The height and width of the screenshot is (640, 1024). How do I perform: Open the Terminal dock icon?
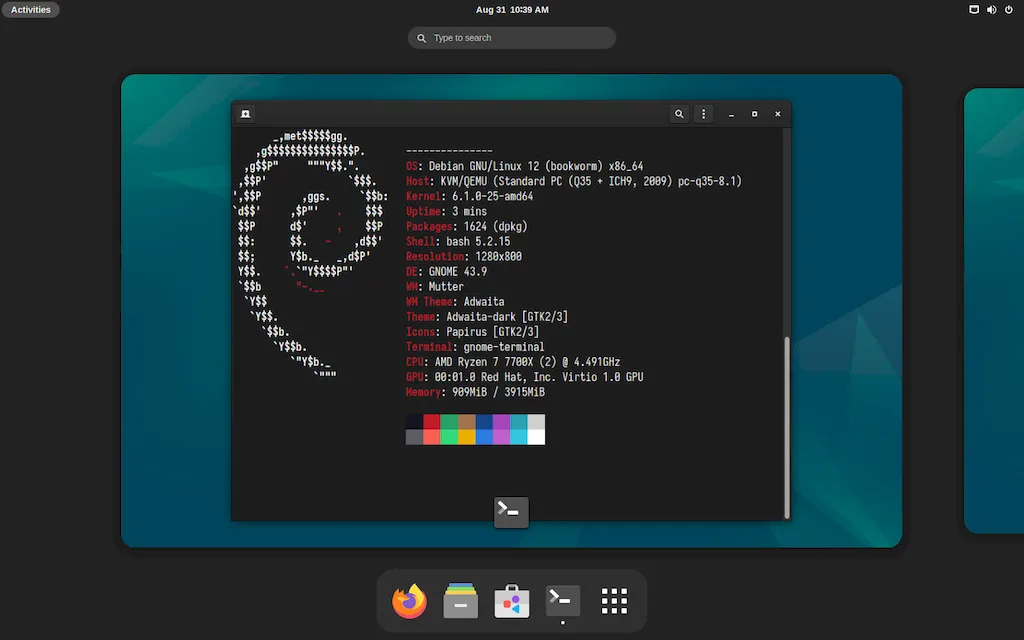pyautogui.click(x=562, y=599)
